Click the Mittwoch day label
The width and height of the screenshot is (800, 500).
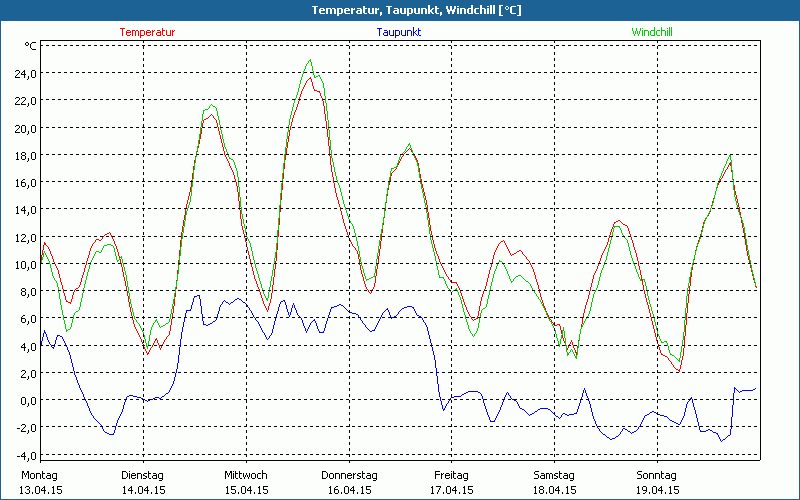click(x=246, y=476)
